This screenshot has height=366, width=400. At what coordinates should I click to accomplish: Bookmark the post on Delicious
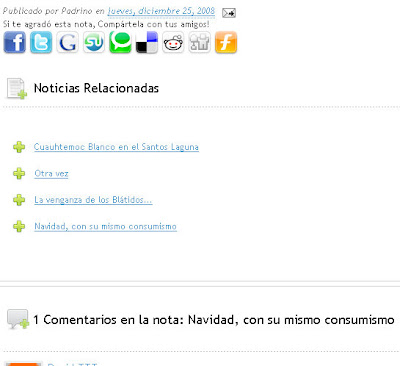pos(147,42)
